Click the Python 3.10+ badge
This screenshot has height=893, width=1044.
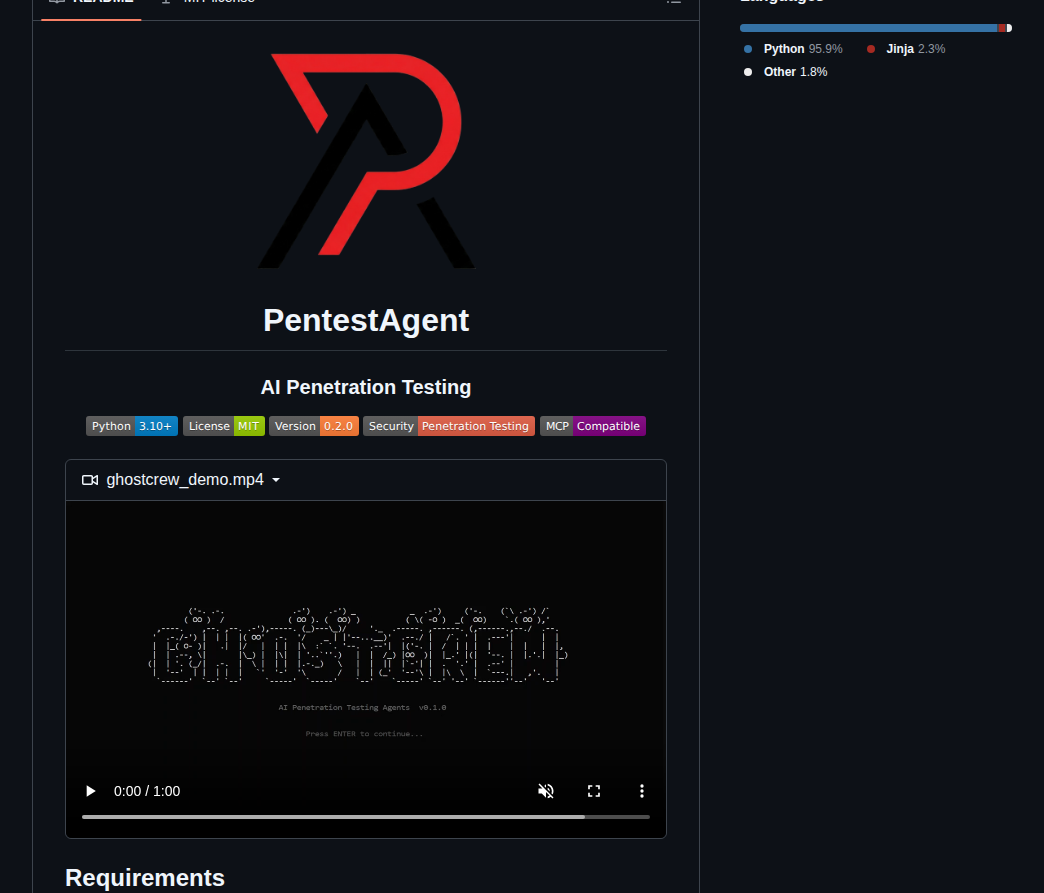(x=132, y=426)
